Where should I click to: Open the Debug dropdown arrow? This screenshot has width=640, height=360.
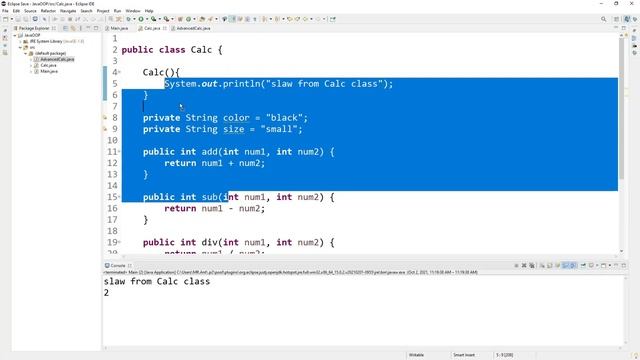[134, 19]
